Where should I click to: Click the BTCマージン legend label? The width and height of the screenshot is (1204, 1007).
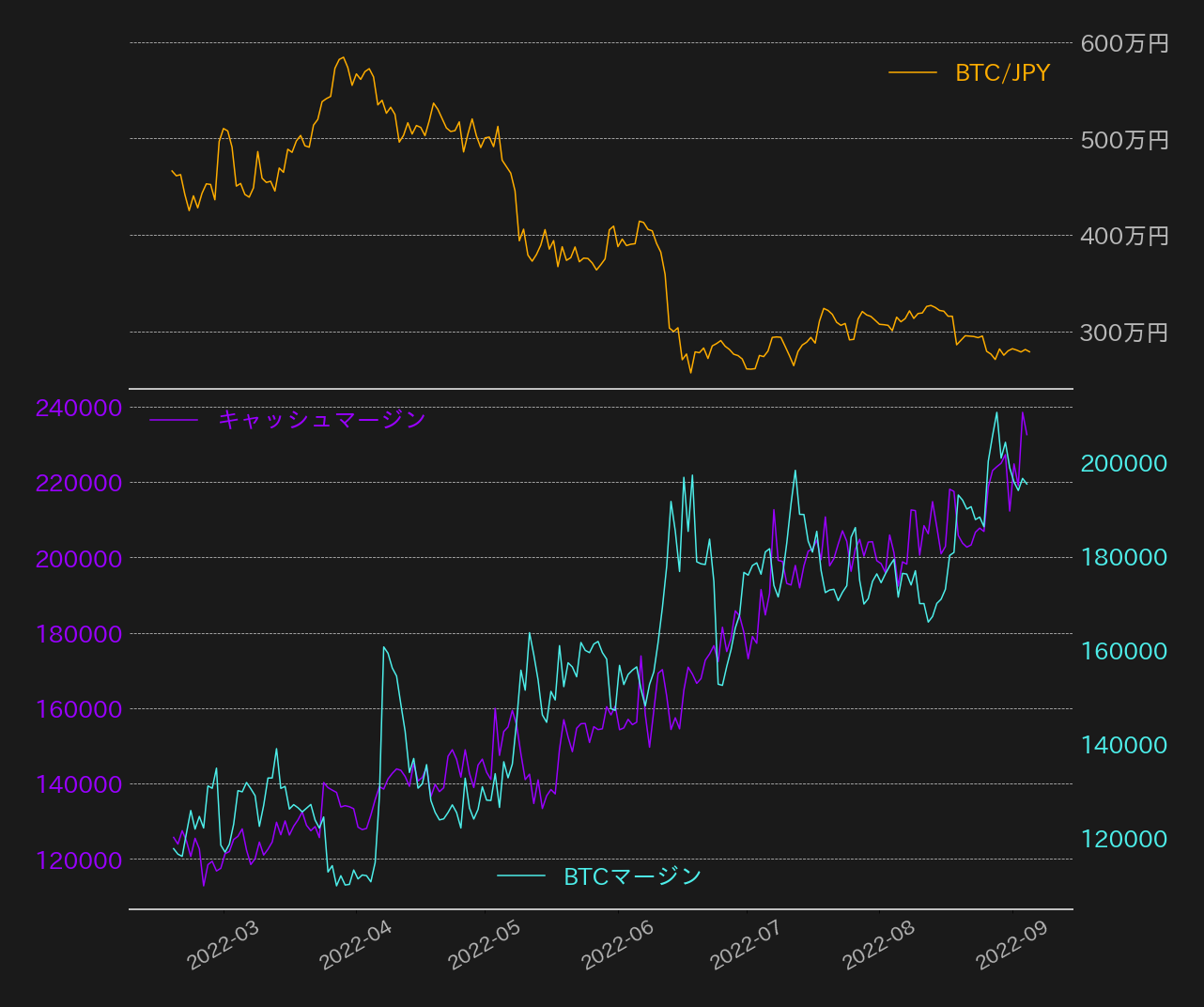[633, 876]
